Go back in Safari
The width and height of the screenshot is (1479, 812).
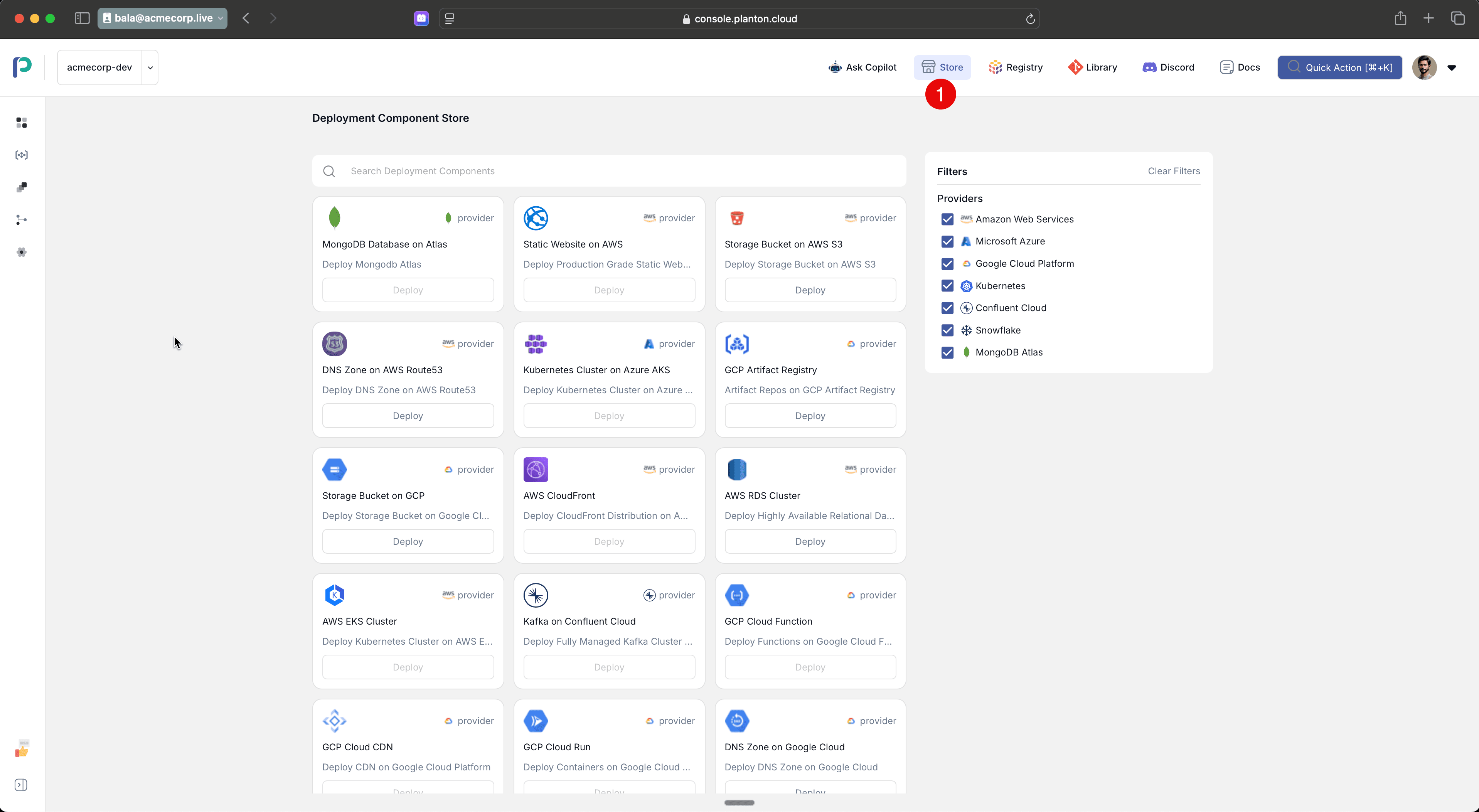point(246,19)
